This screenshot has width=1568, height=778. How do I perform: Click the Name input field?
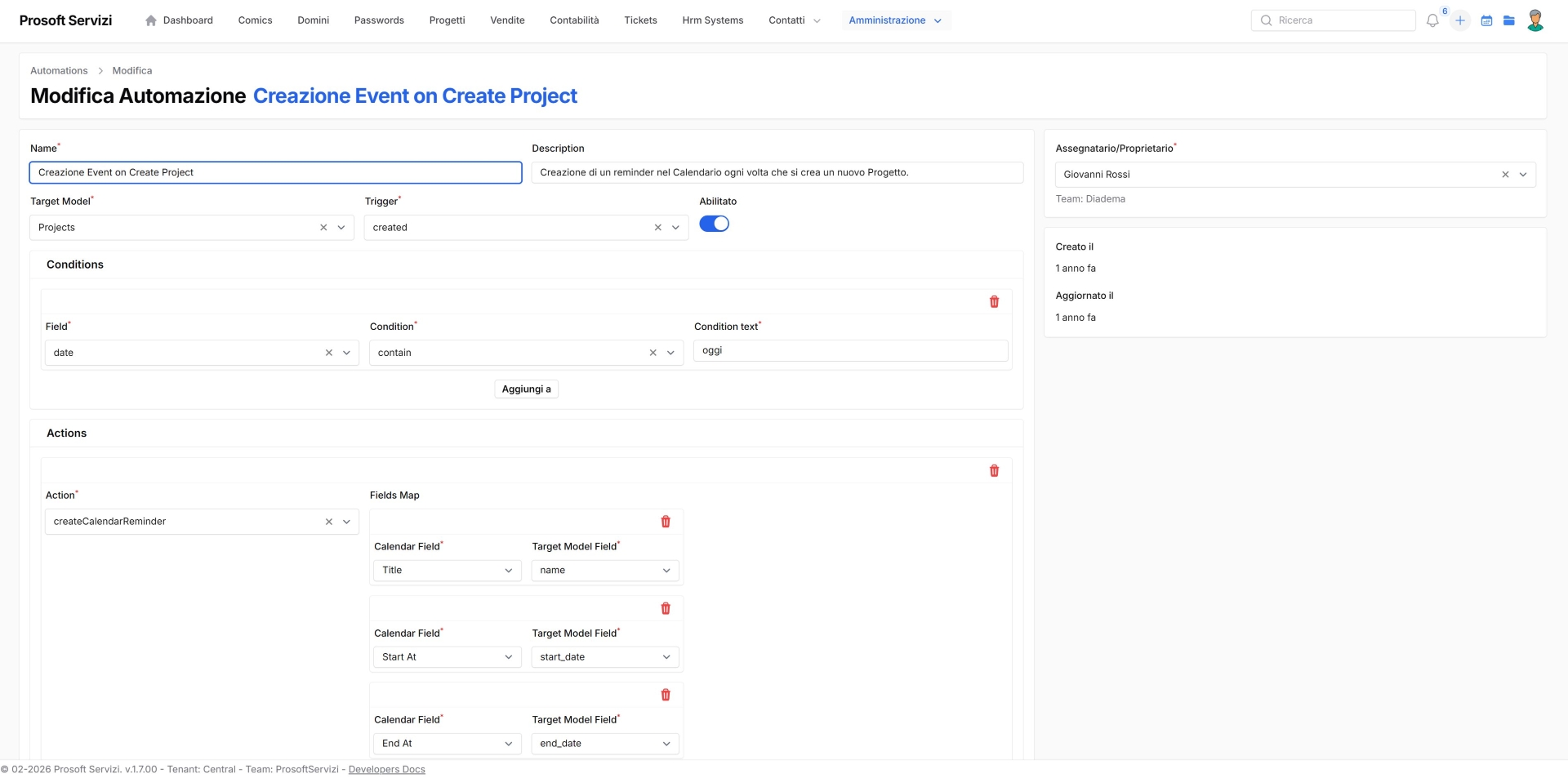click(x=275, y=172)
